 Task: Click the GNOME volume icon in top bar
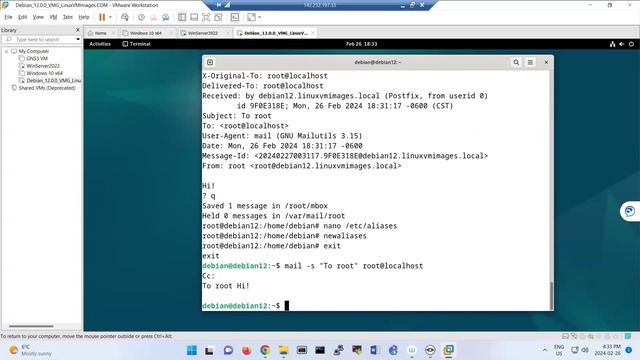coord(622,44)
